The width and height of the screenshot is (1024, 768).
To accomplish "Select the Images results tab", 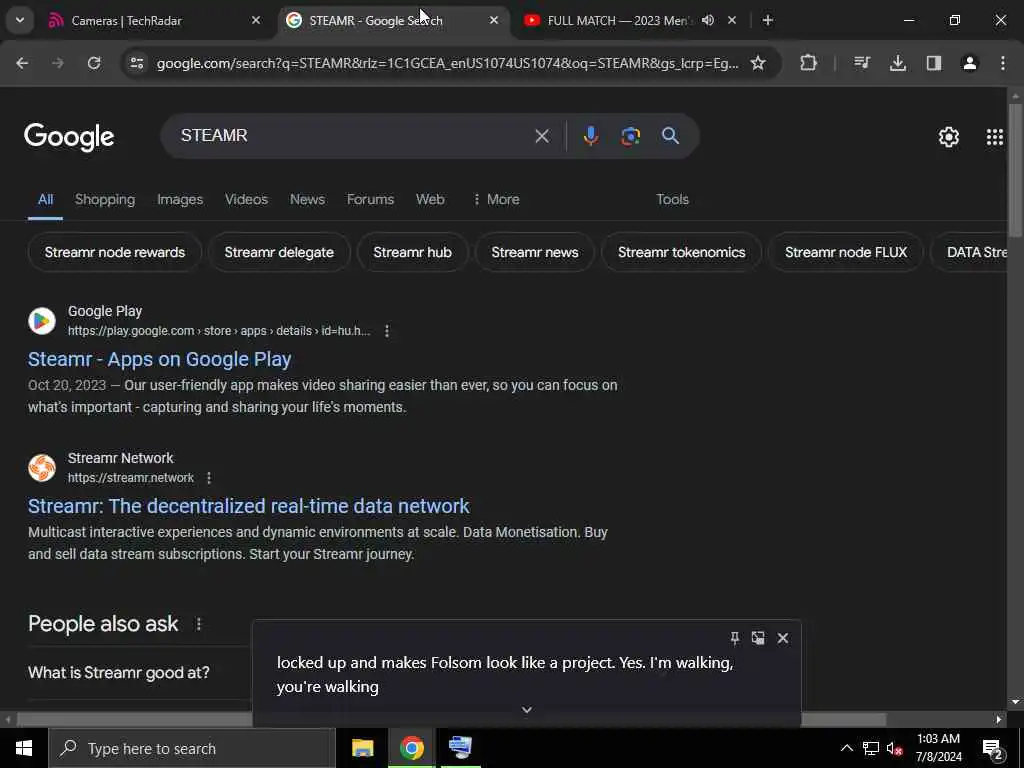I will pyautogui.click(x=180, y=199).
